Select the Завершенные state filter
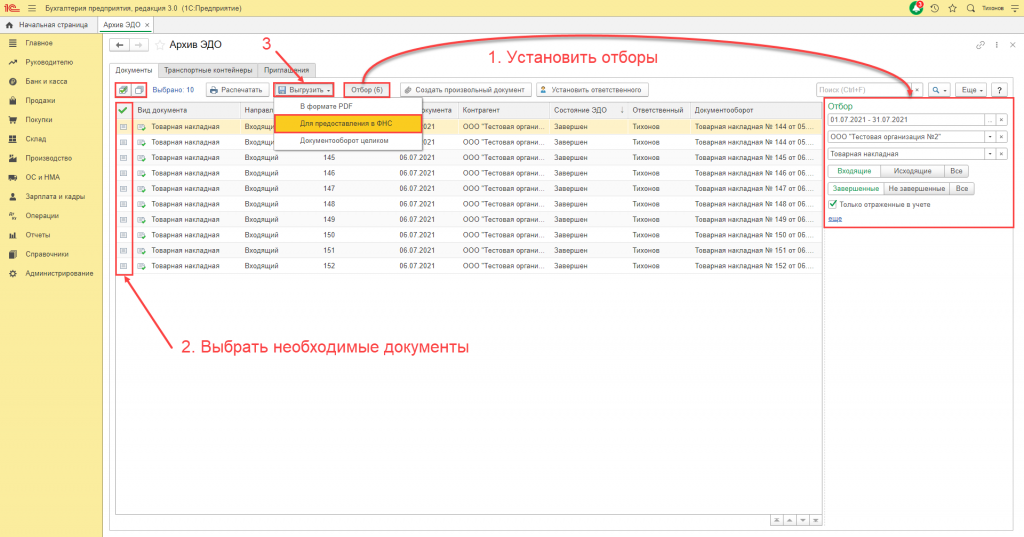This screenshot has height=537, width=1024. (856, 189)
